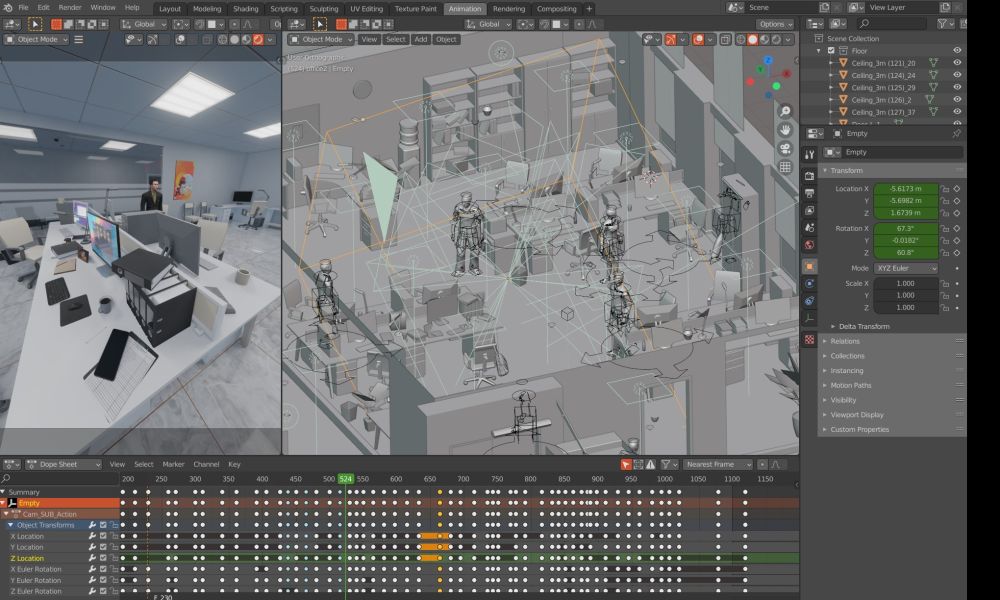Click the current frame 524 marker
This screenshot has height=600, width=1000.
click(346, 479)
